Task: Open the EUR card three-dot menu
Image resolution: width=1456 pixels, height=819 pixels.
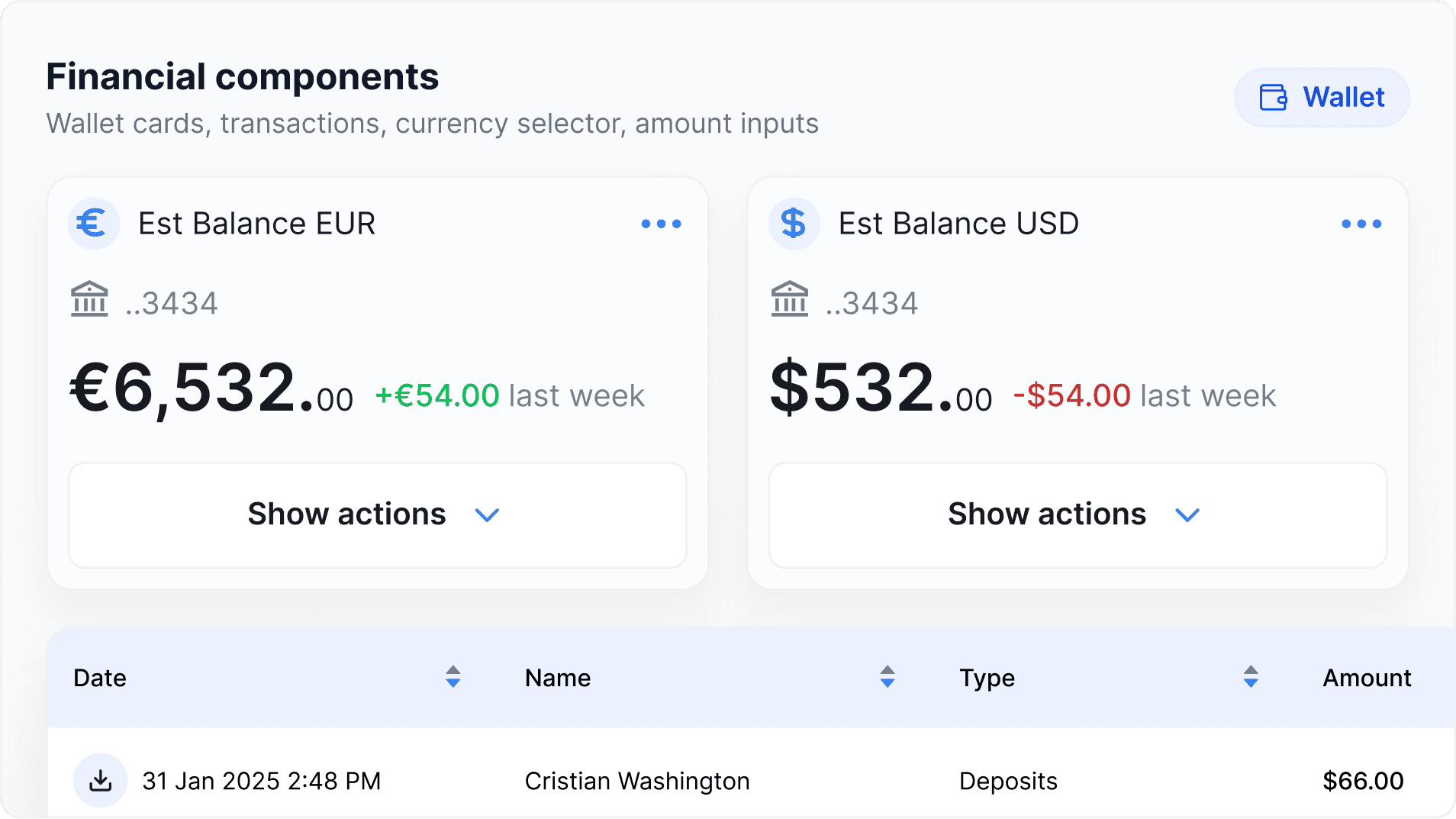Action: pyautogui.click(x=661, y=224)
